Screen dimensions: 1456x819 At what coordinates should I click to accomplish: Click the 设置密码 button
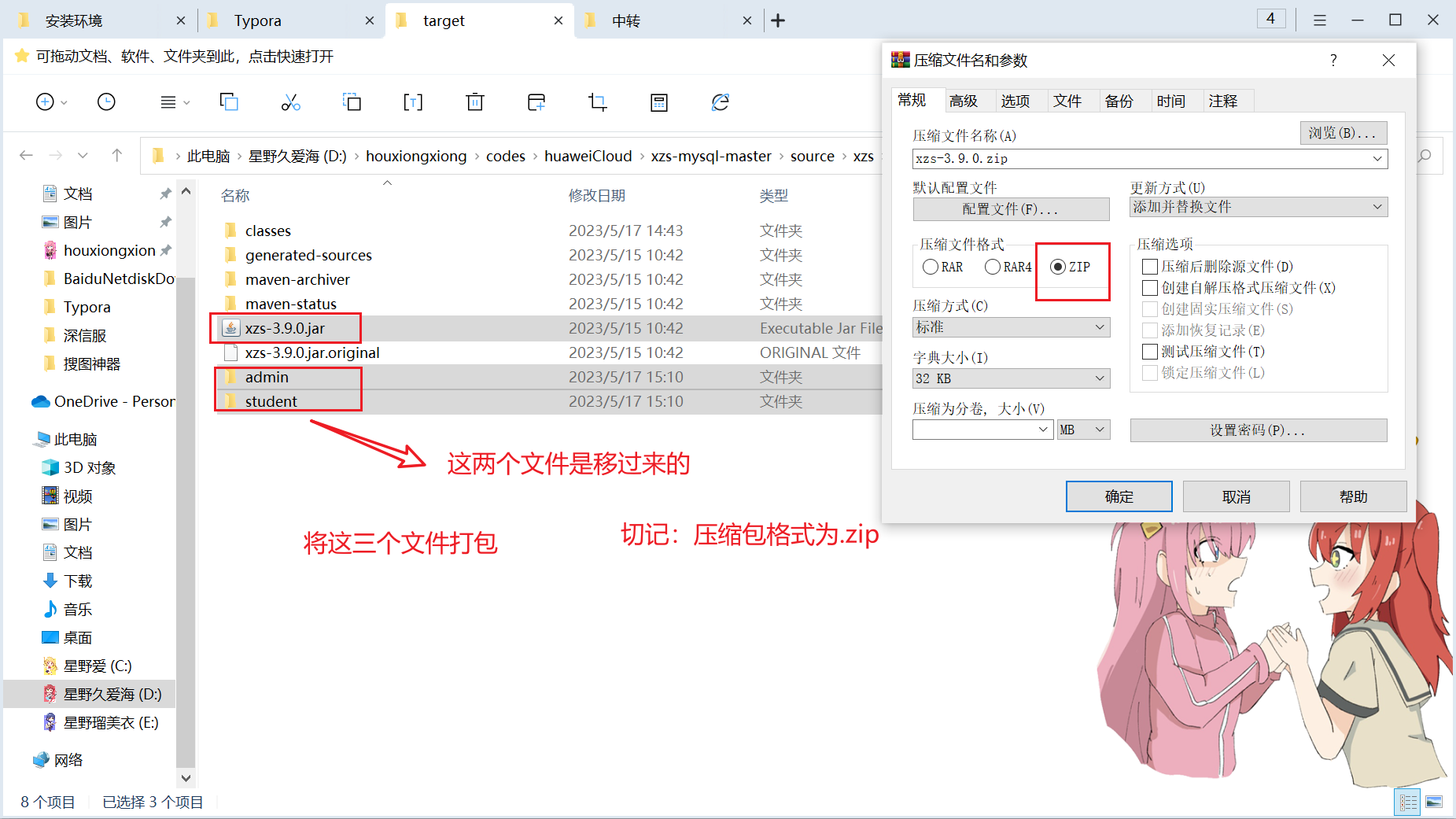[x=1258, y=430]
